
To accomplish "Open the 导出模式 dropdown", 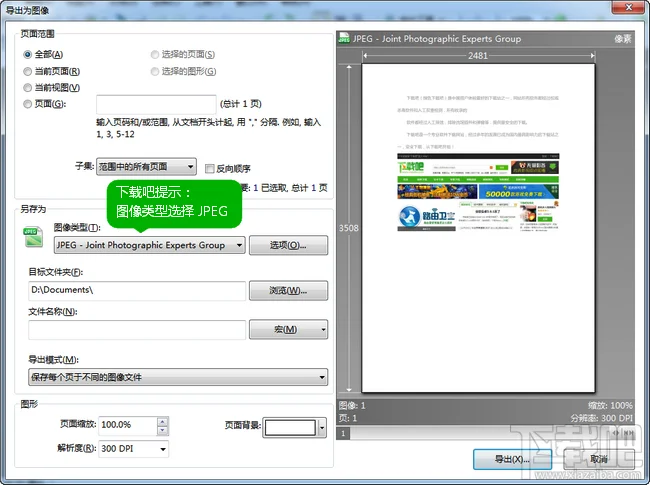I will pos(178,377).
